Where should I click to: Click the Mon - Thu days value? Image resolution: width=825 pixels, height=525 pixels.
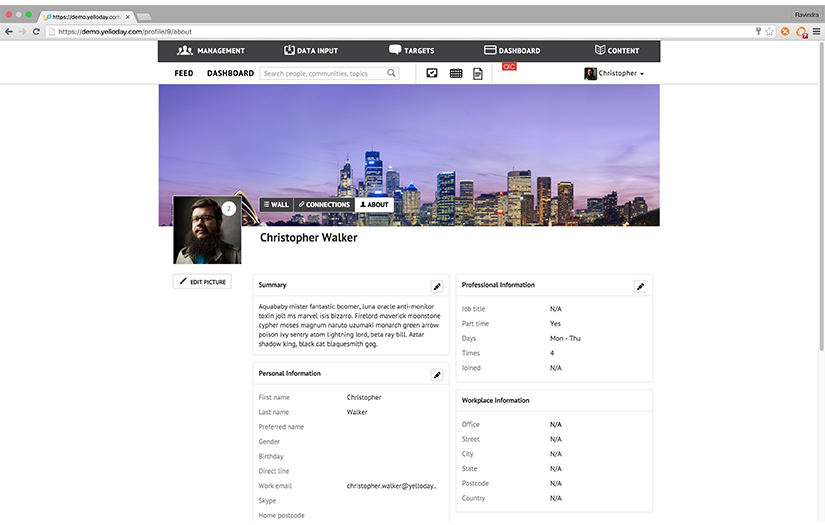565,338
